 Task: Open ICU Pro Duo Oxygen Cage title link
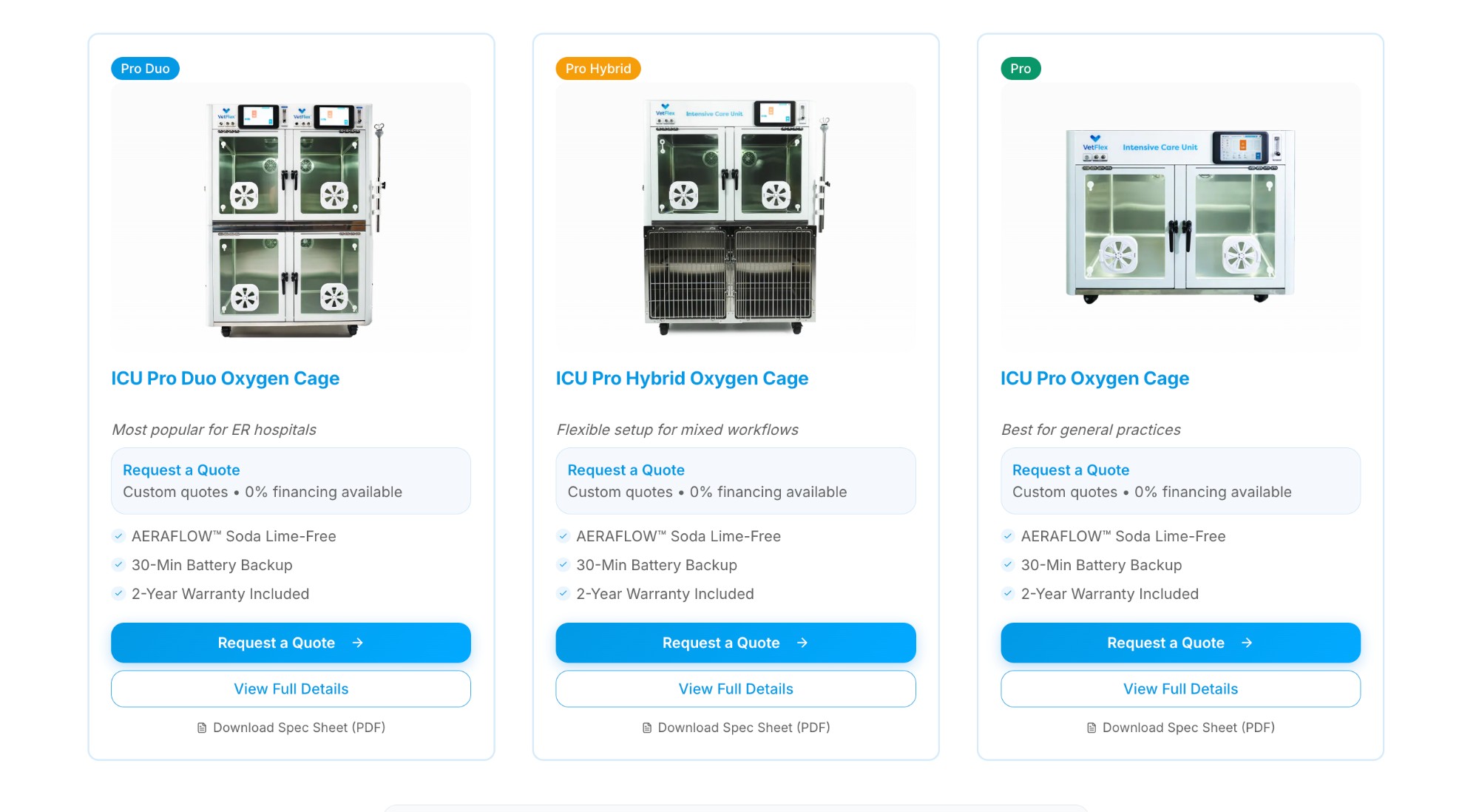coord(226,379)
